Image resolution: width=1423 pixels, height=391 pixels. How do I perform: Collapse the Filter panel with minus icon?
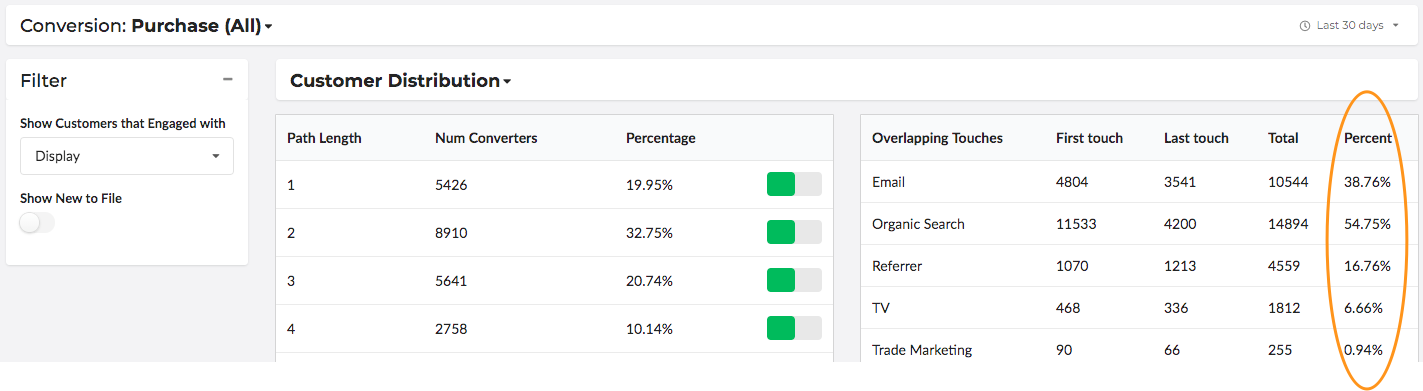click(x=228, y=79)
